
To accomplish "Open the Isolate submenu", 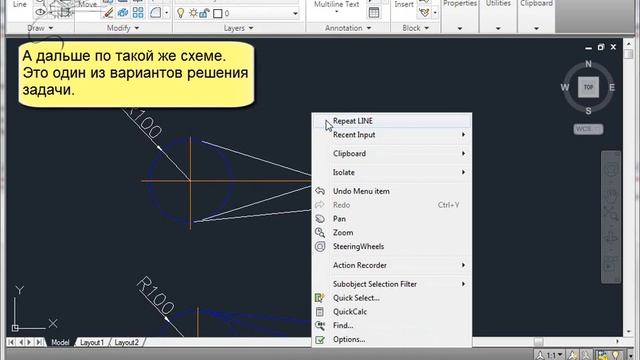I will [x=392, y=172].
